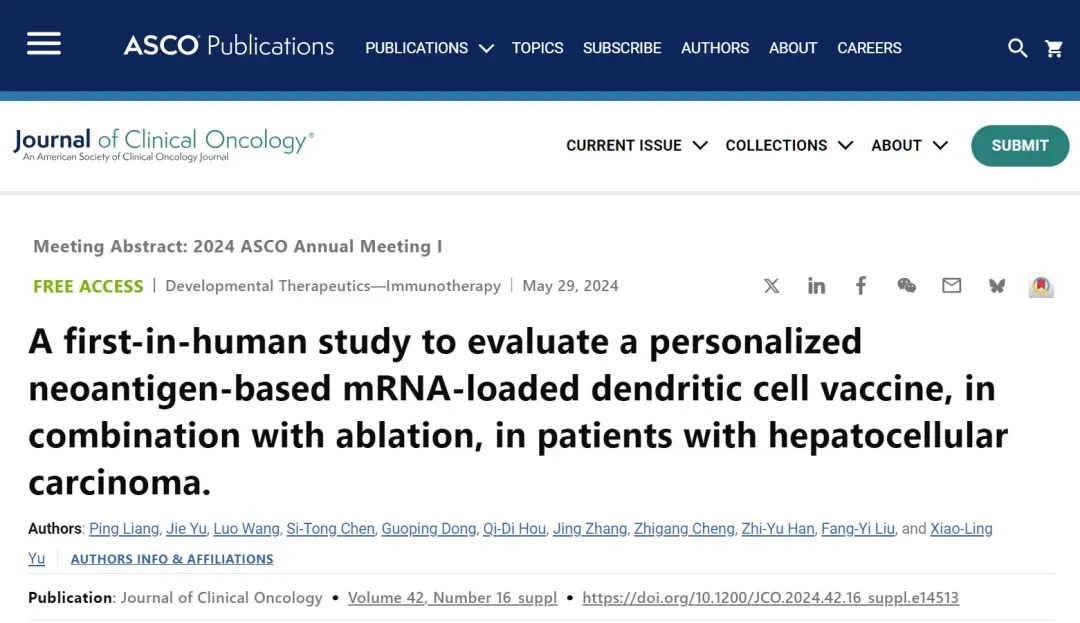The image size is (1080, 623).
Task: Share article on LinkedIn
Action: [x=817, y=286]
